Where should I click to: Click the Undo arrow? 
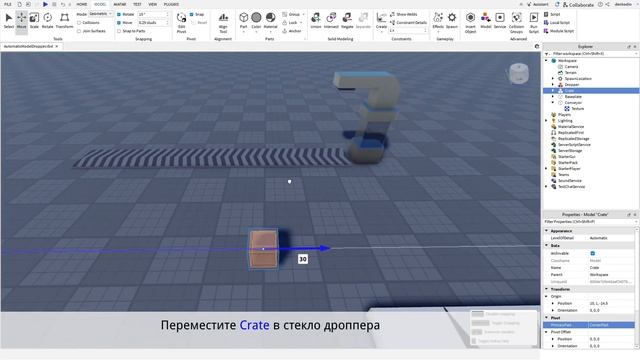[62, 4]
